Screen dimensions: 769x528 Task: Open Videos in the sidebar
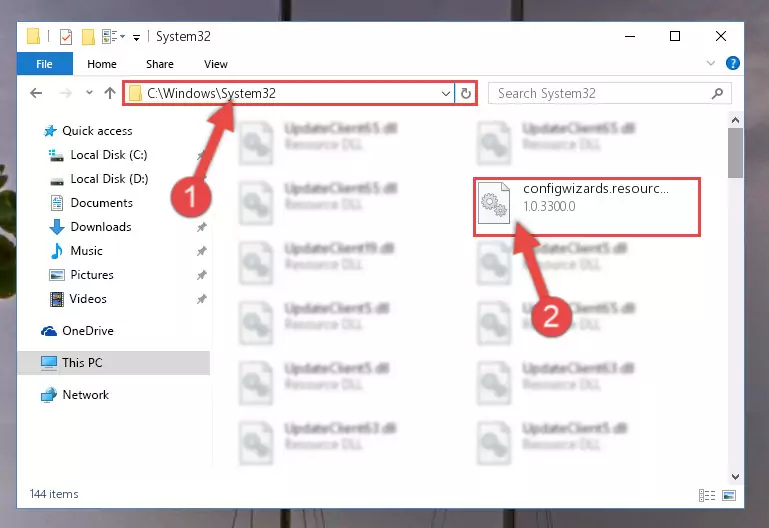point(88,299)
